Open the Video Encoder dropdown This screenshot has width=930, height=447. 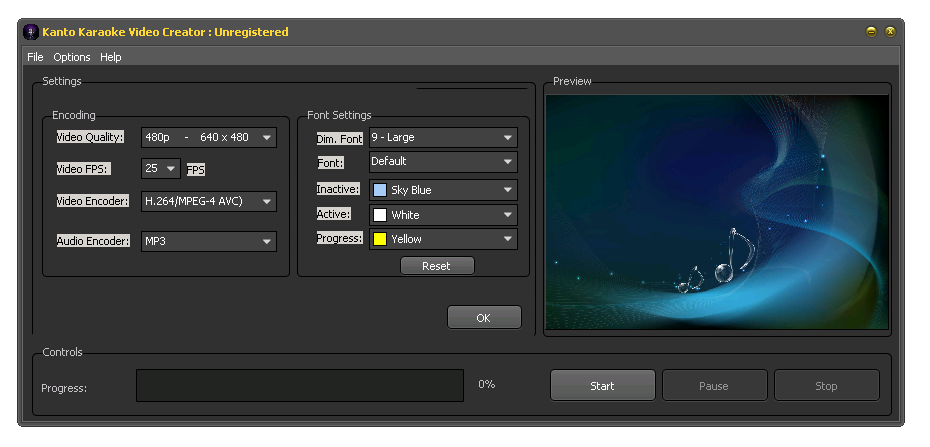pyautogui.click(x=209, y=201)
